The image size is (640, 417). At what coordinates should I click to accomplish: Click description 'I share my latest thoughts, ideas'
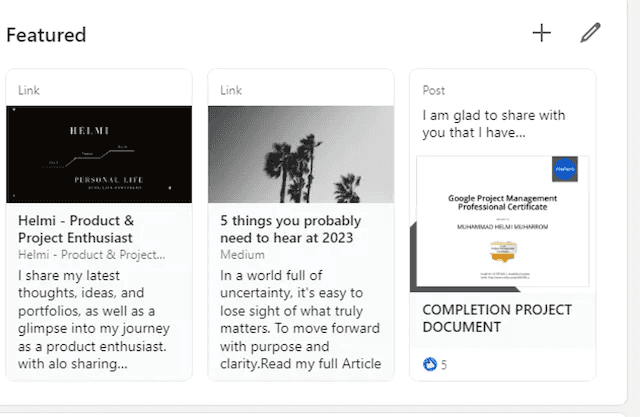[93, 319]
